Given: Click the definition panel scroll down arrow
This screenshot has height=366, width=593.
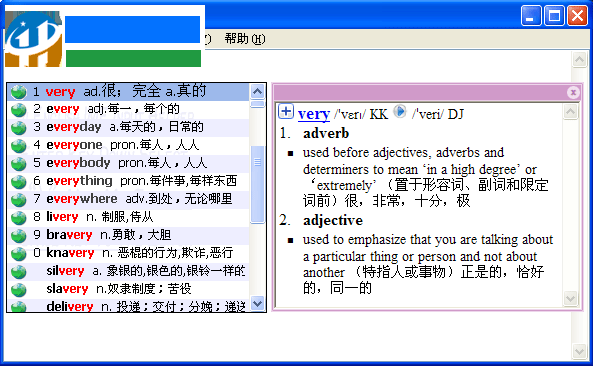Looking at the screenshot, I should coord(570,298).
